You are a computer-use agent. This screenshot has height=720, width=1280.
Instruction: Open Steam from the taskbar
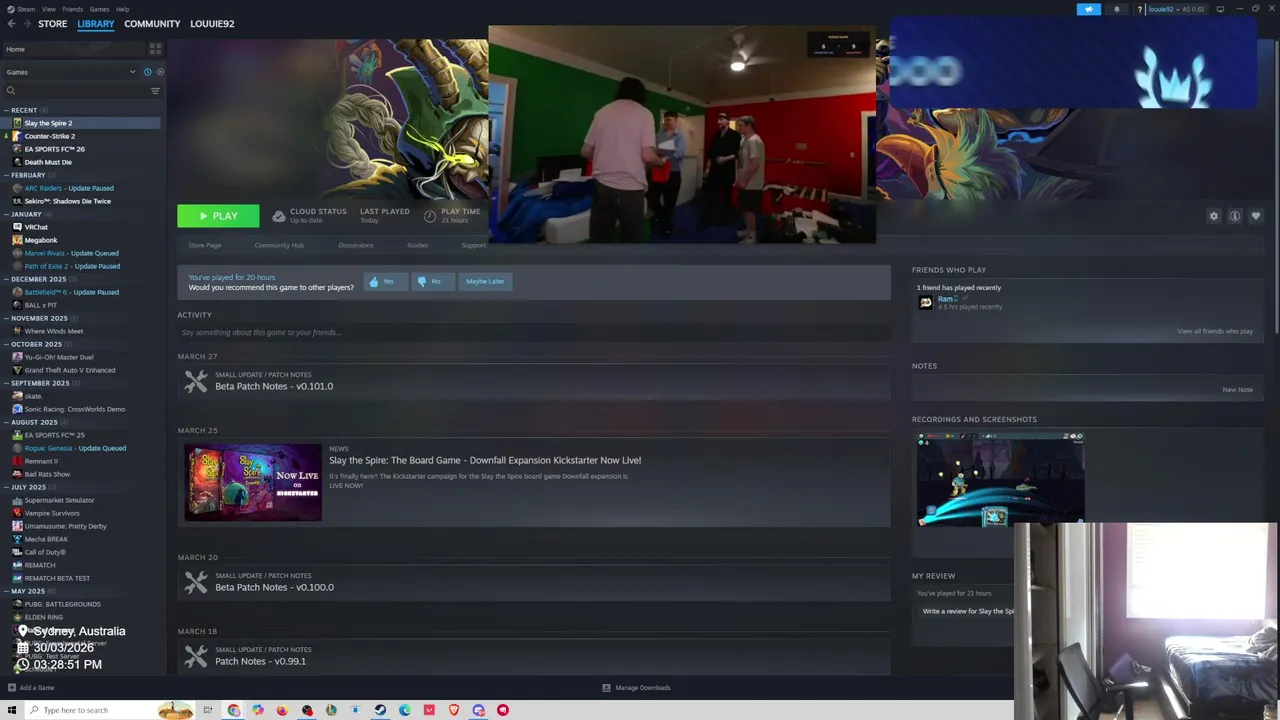380,710
